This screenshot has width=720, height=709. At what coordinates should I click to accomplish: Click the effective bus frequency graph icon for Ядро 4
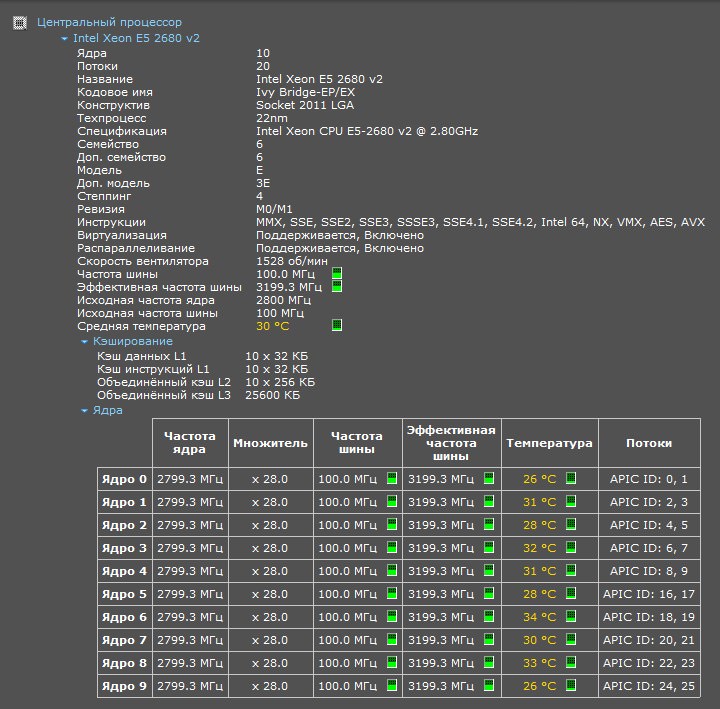(x=489, y=570)
